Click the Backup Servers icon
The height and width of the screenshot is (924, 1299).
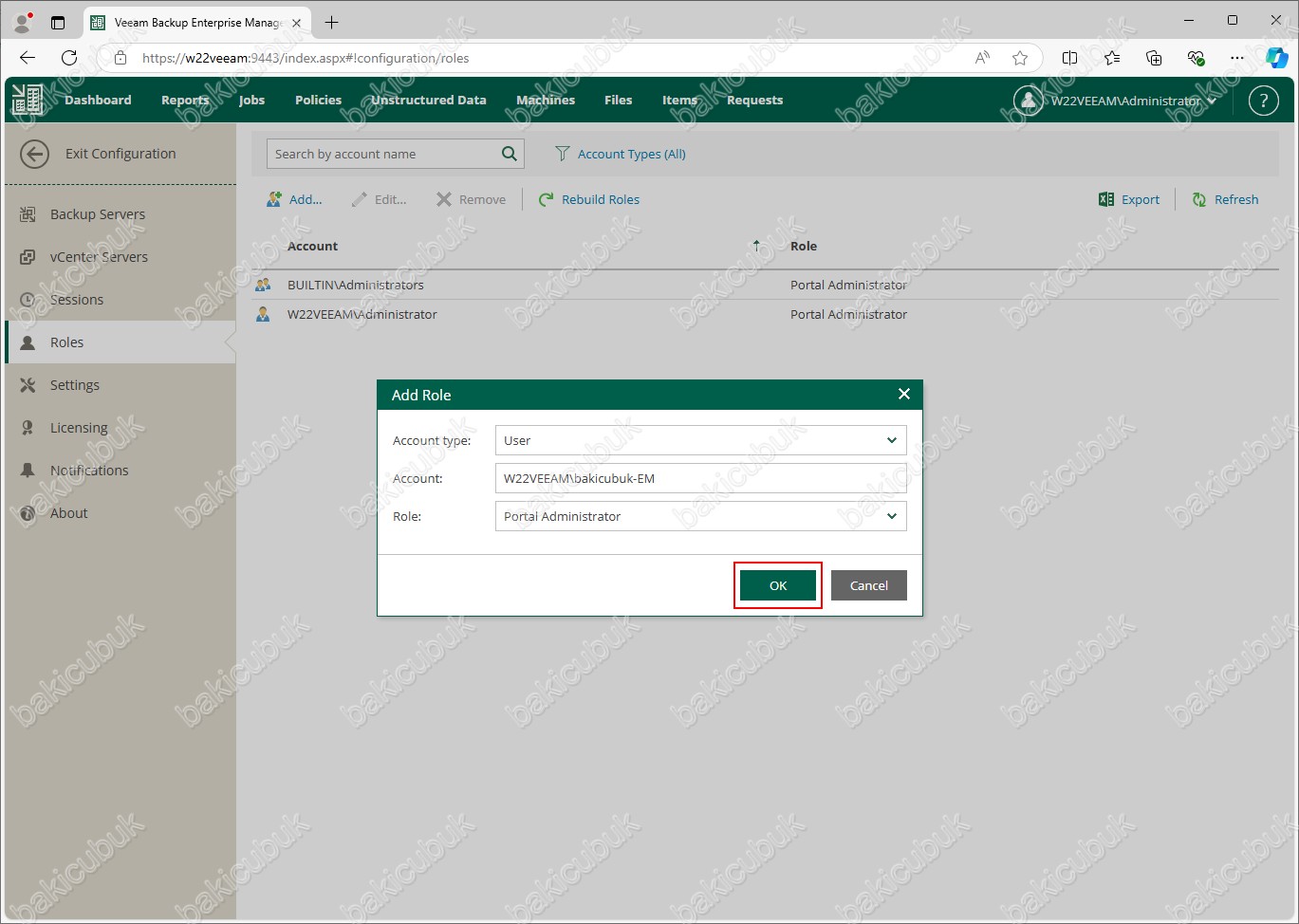28,214
